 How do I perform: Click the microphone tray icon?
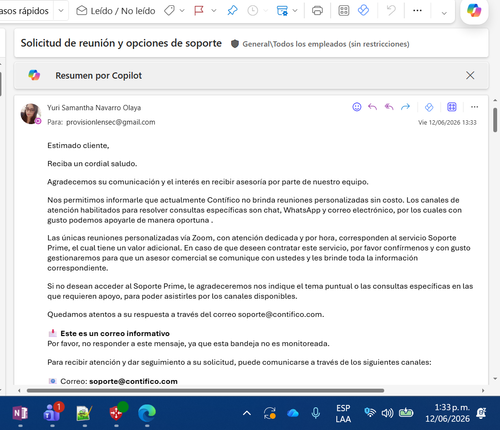(x=315, y=413)
